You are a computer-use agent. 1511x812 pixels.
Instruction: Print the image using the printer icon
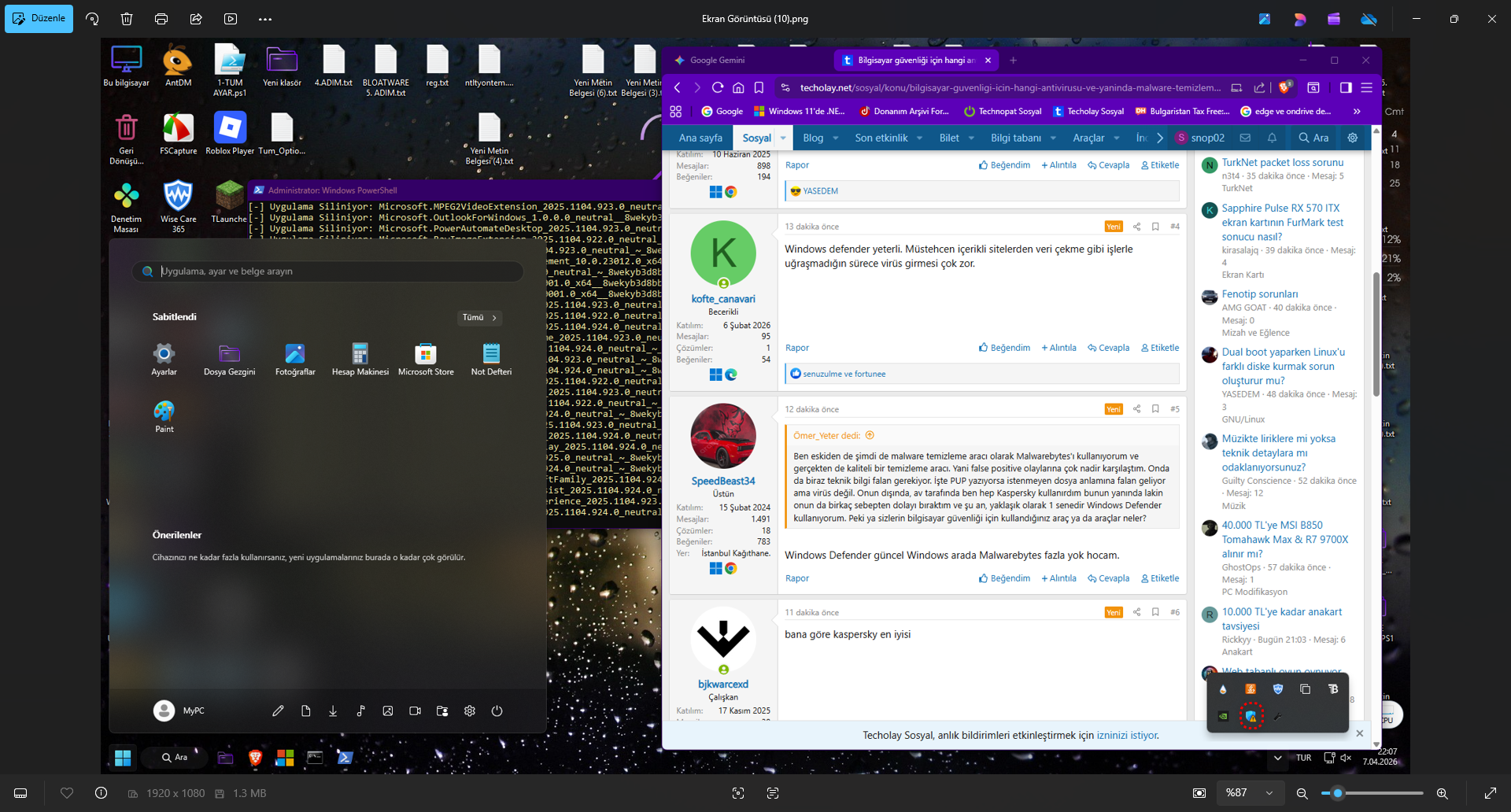[161, 19]
